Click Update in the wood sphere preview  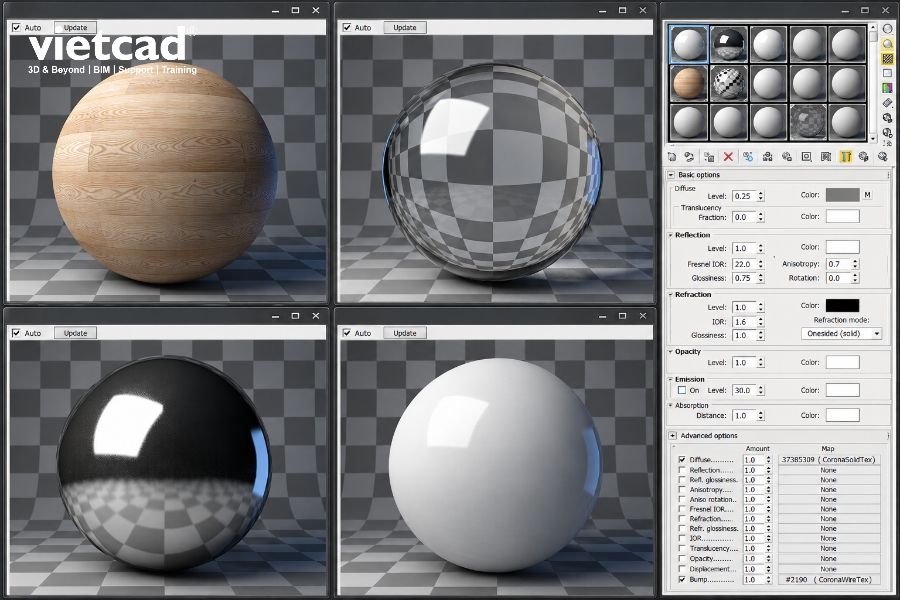(x=75, y=28)
